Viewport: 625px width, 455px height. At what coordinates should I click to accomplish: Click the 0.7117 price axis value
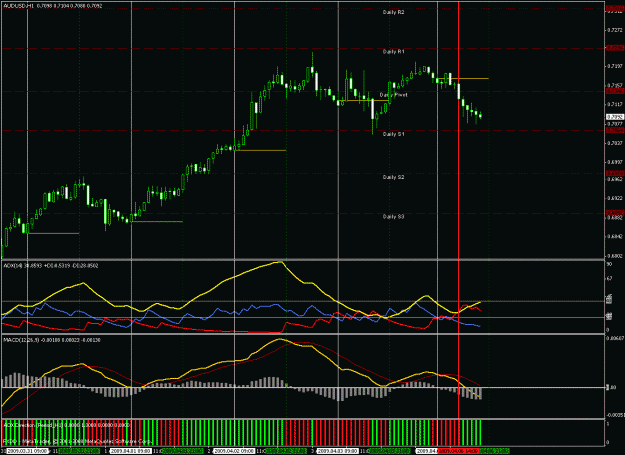tap(615, 105)
